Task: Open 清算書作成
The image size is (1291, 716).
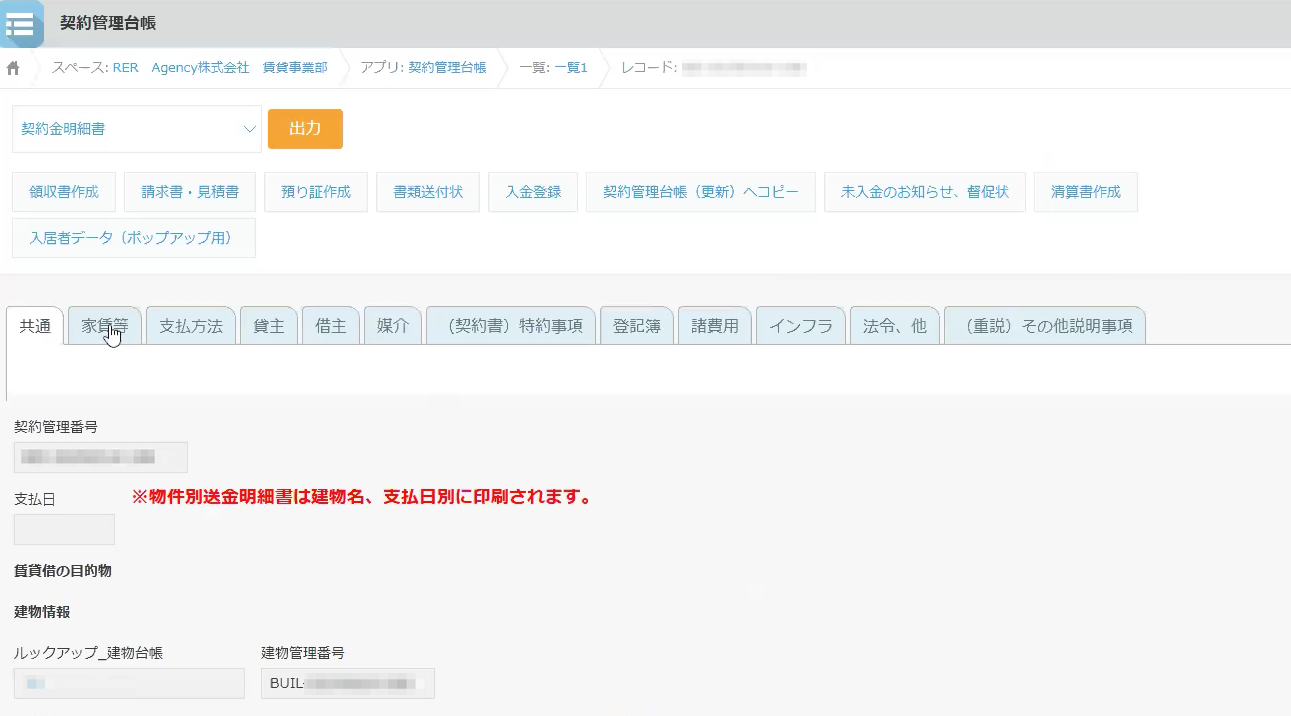Action: point(1086,192)
